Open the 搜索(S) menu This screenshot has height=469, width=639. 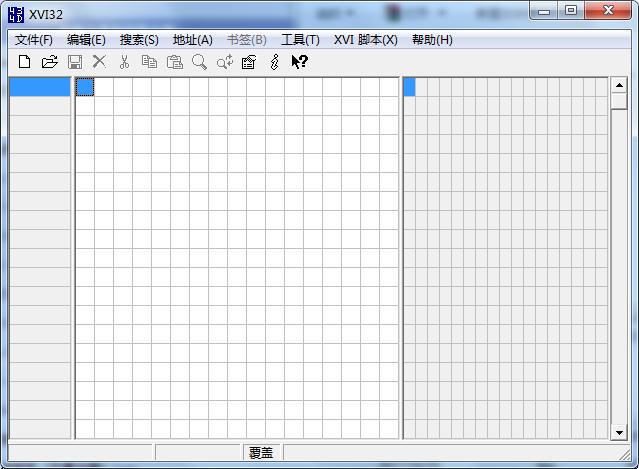tap(139, 40)
